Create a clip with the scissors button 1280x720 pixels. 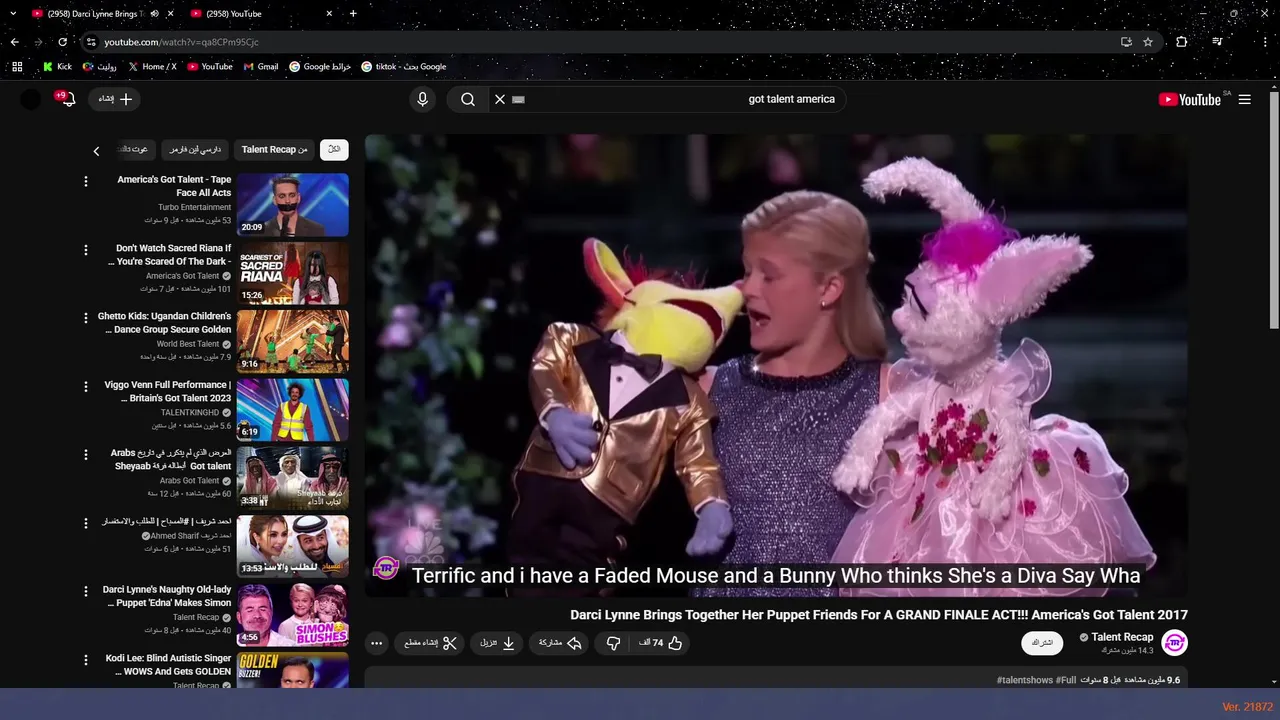pyautogui.click(x=430, y=643)
